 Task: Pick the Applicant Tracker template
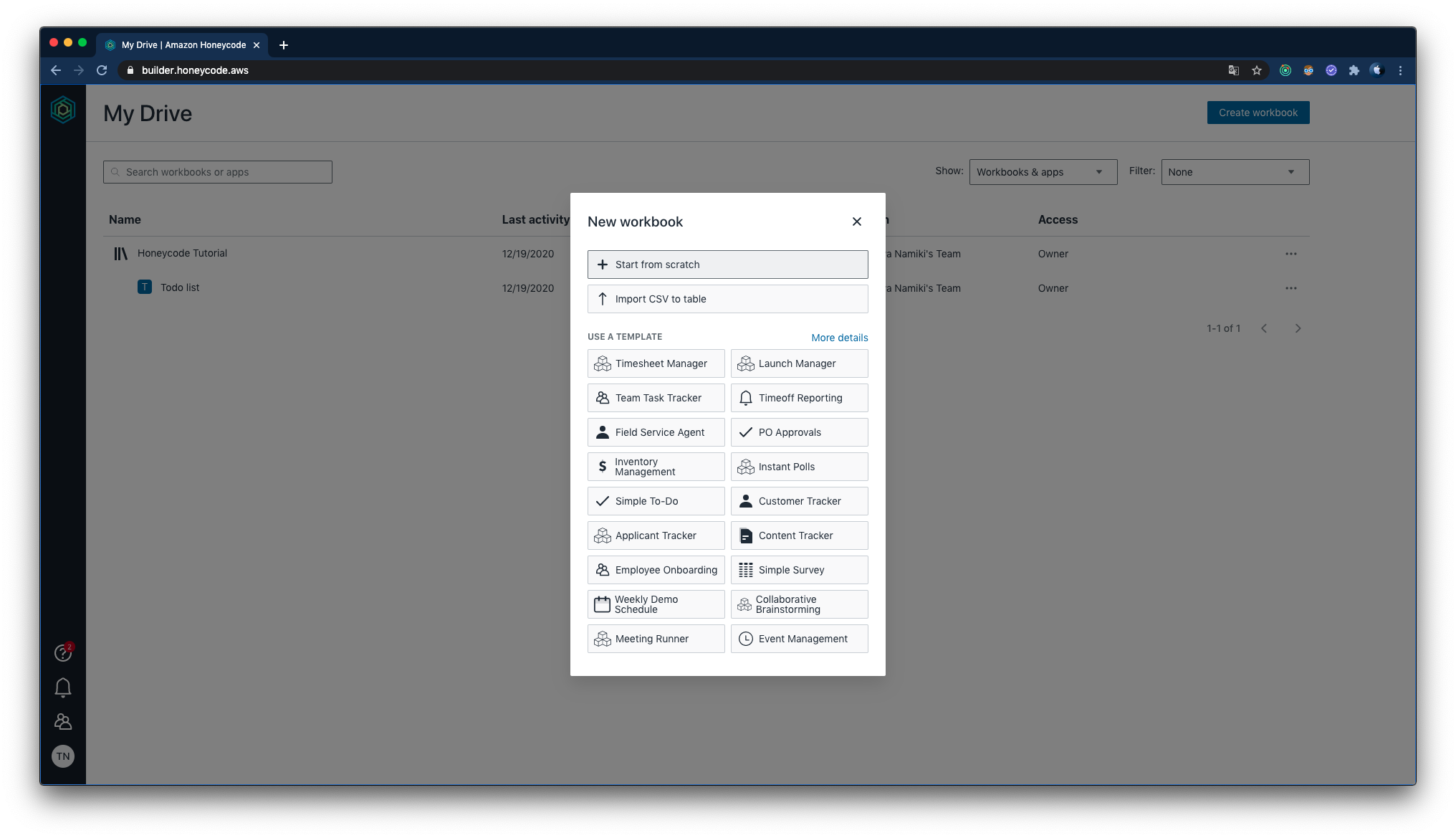click(656, 535)
